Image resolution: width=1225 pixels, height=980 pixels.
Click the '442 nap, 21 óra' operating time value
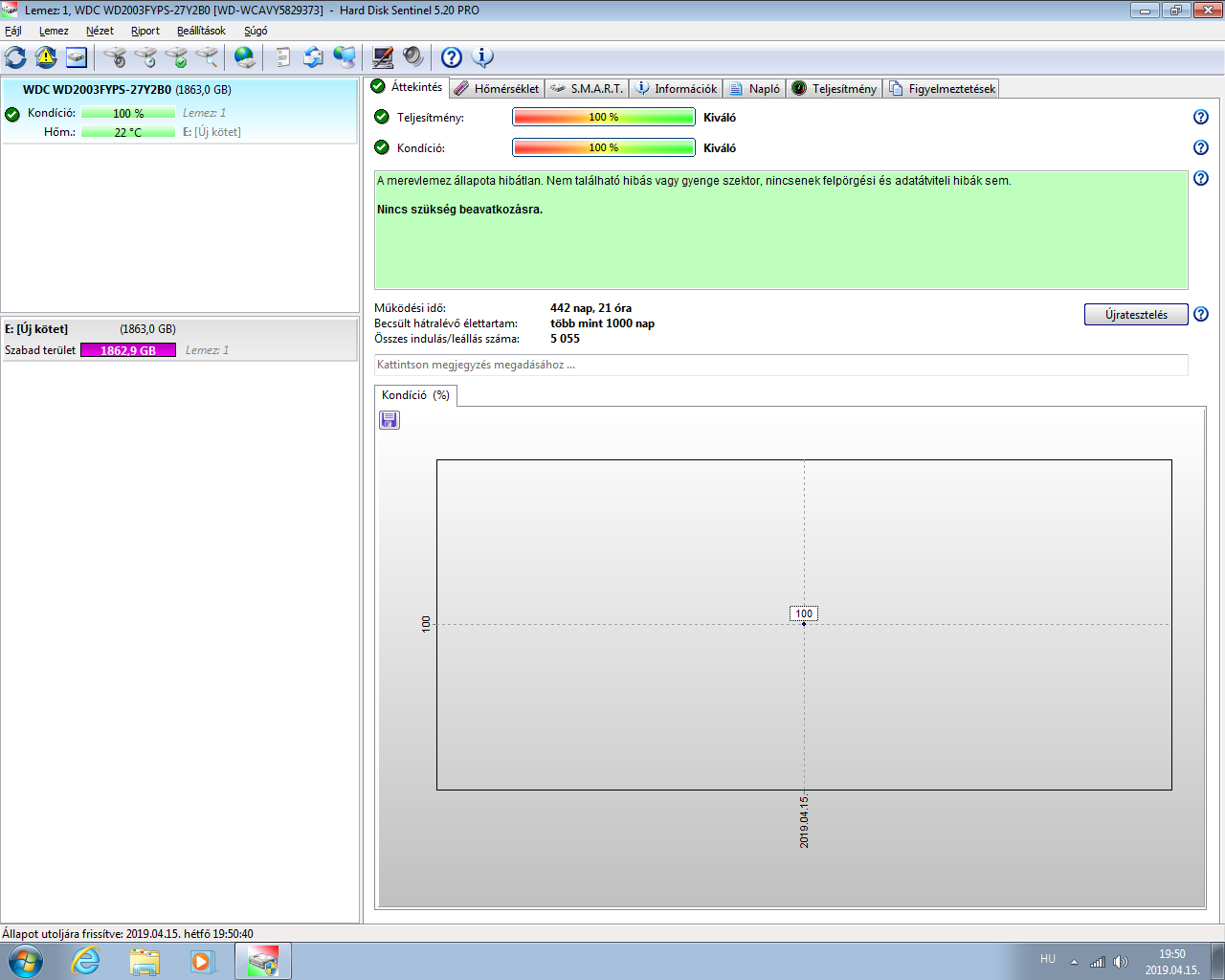590,308
